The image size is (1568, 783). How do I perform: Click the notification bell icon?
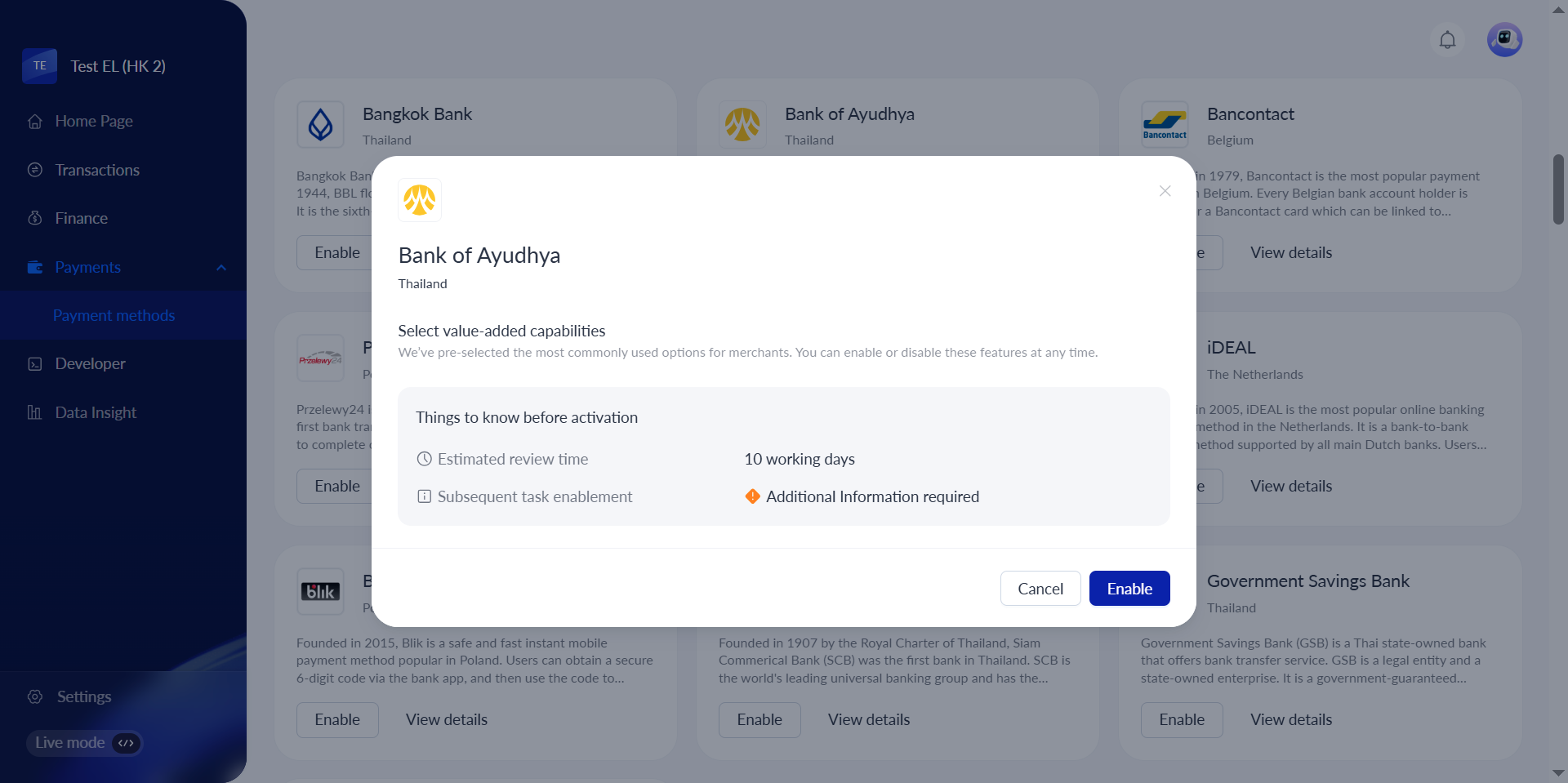pyautogui.click(x=1447, y=40)
